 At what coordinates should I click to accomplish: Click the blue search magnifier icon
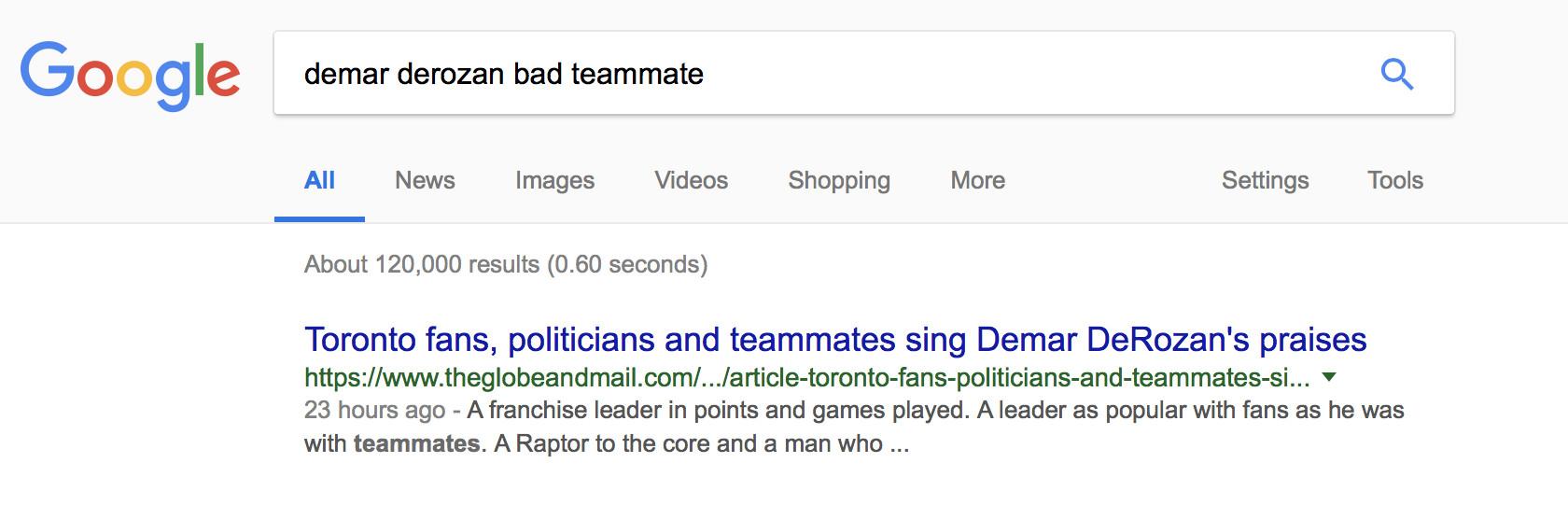tap(1396, 74)
